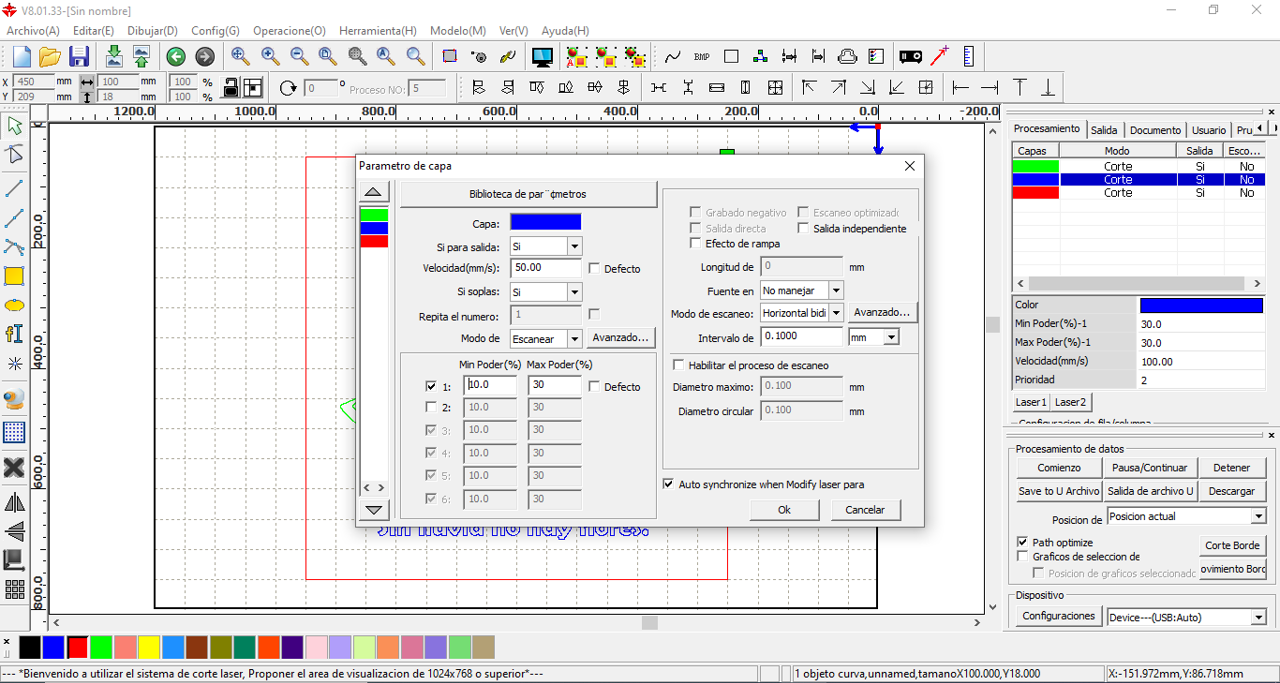Image resolution: width=1280 pixels, height=683 pixels.
Task: Switch to the Salida tab
Action: point(1104,130)
